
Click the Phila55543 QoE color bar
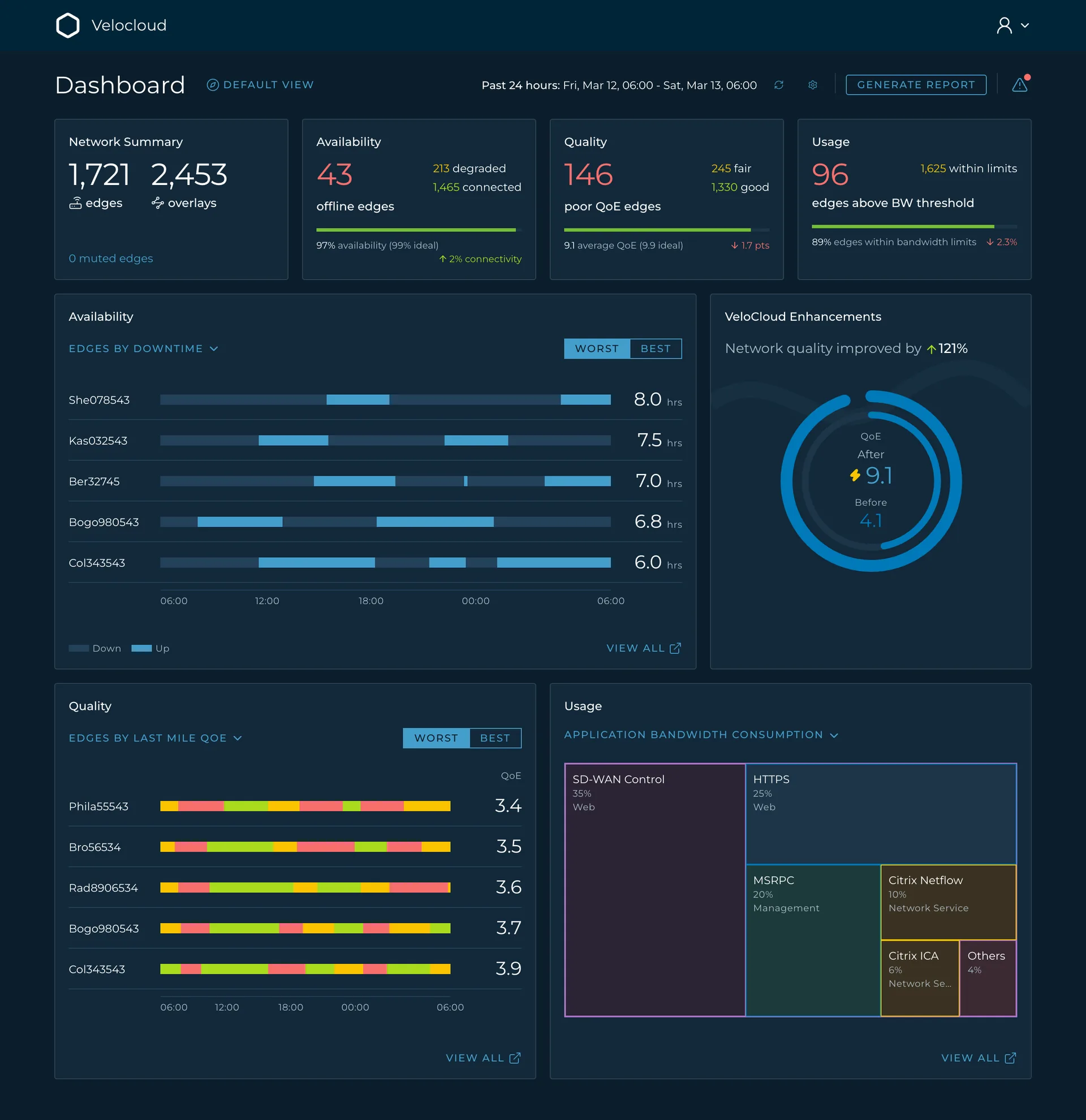tap(305, 806)
